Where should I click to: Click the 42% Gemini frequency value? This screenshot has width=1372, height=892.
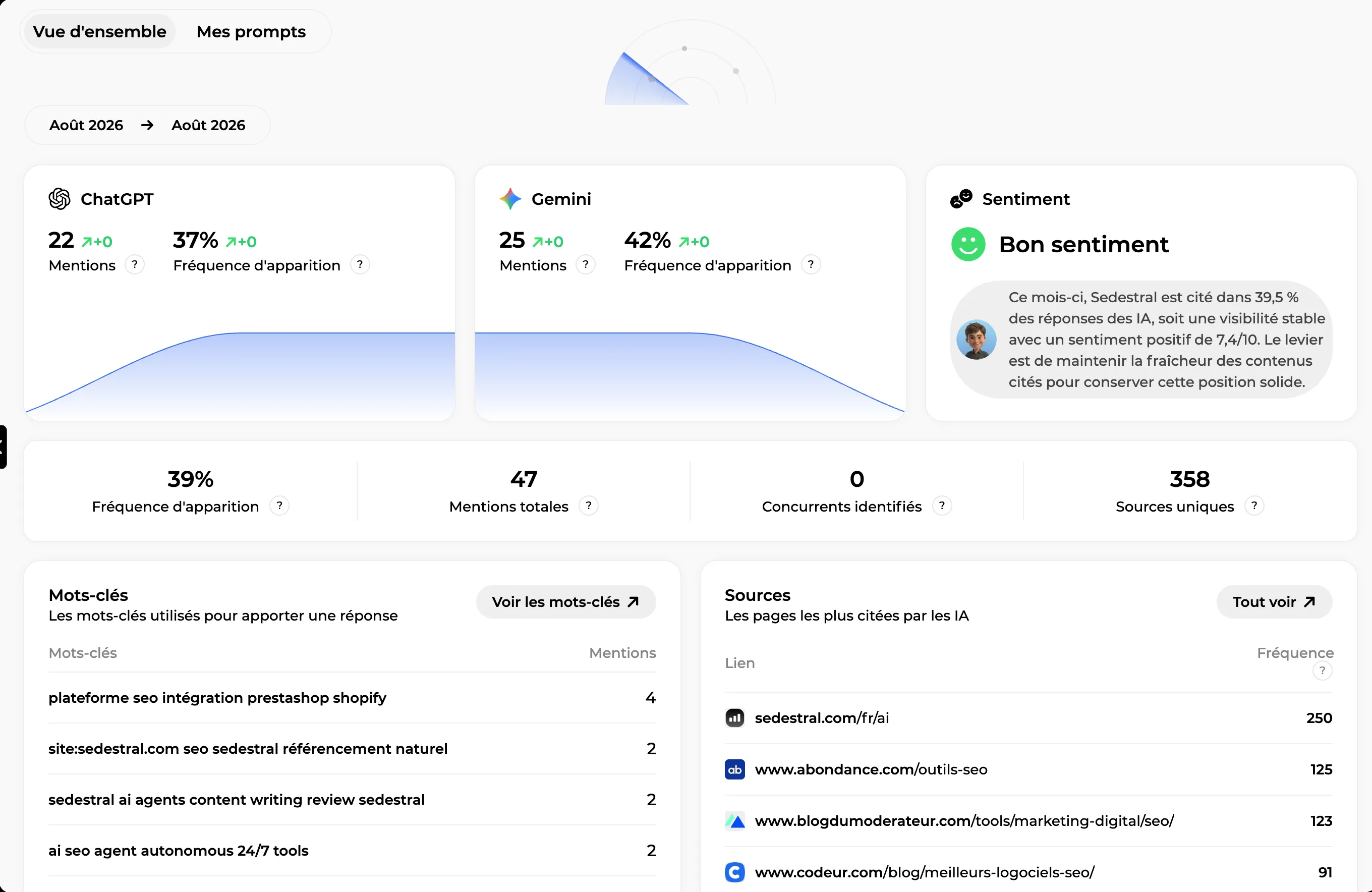647,240
